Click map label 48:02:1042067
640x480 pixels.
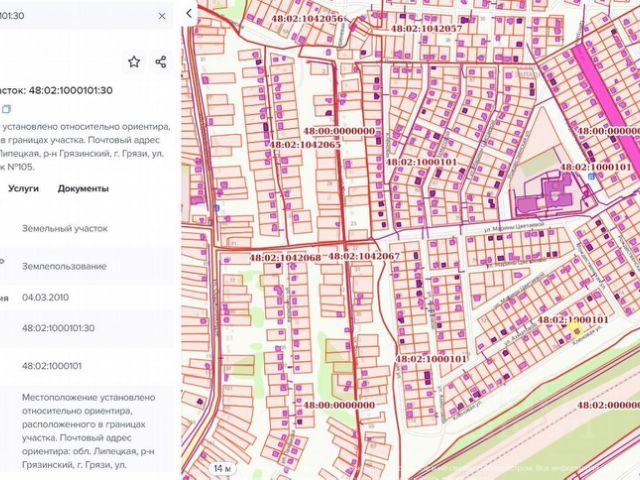pos(364,256)
